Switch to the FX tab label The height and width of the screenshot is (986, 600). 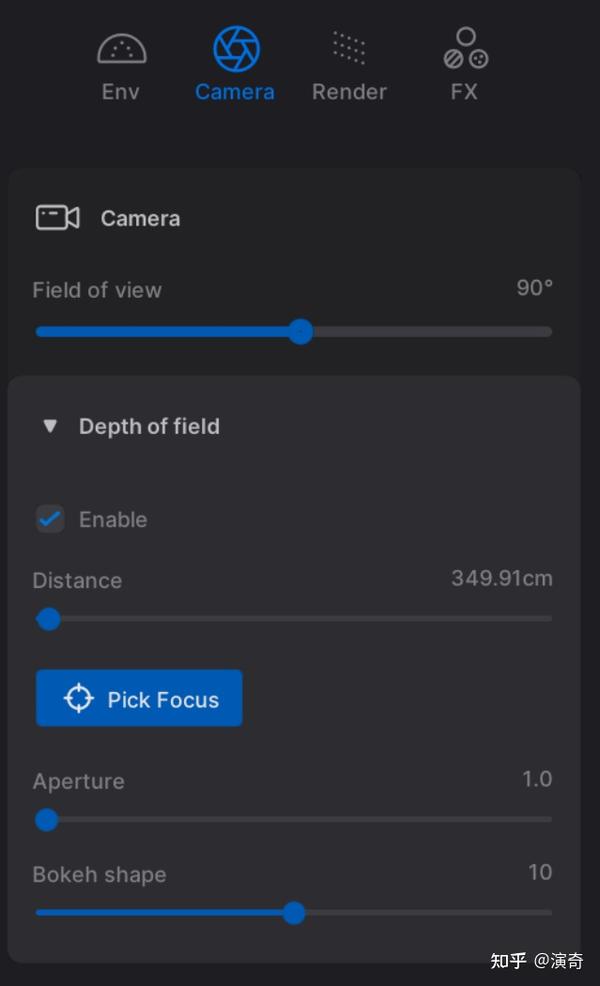click(464, 92)
